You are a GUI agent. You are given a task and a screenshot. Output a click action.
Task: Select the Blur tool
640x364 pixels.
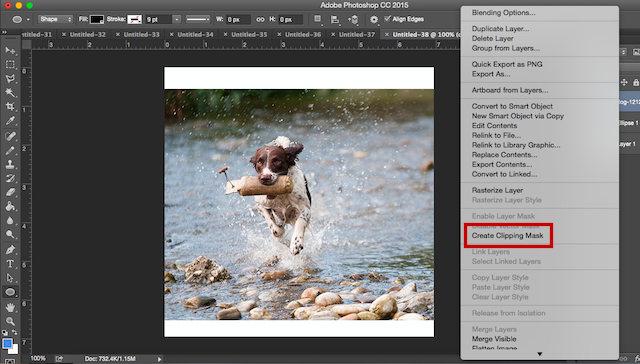point(10,220)
